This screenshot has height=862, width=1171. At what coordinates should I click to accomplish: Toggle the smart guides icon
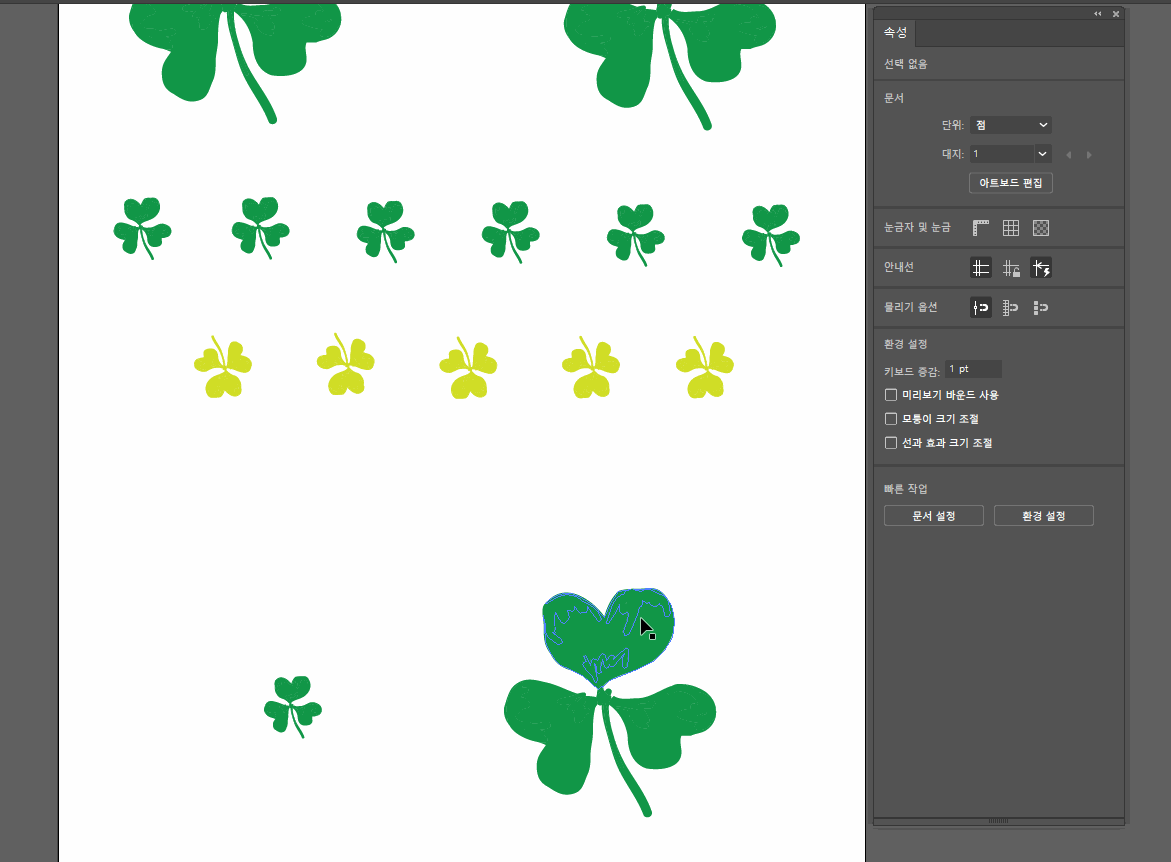[x=1041, y=268]
